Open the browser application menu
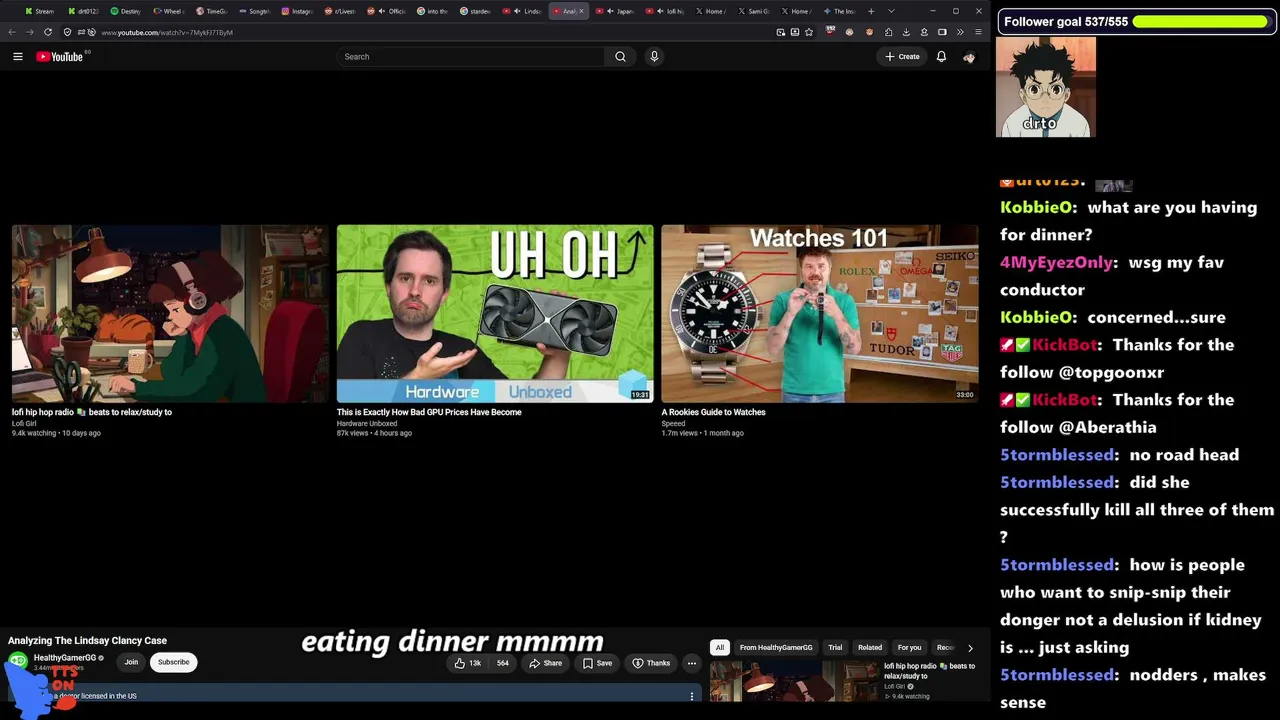1280x720 pixels. click(x=978, y=32)
